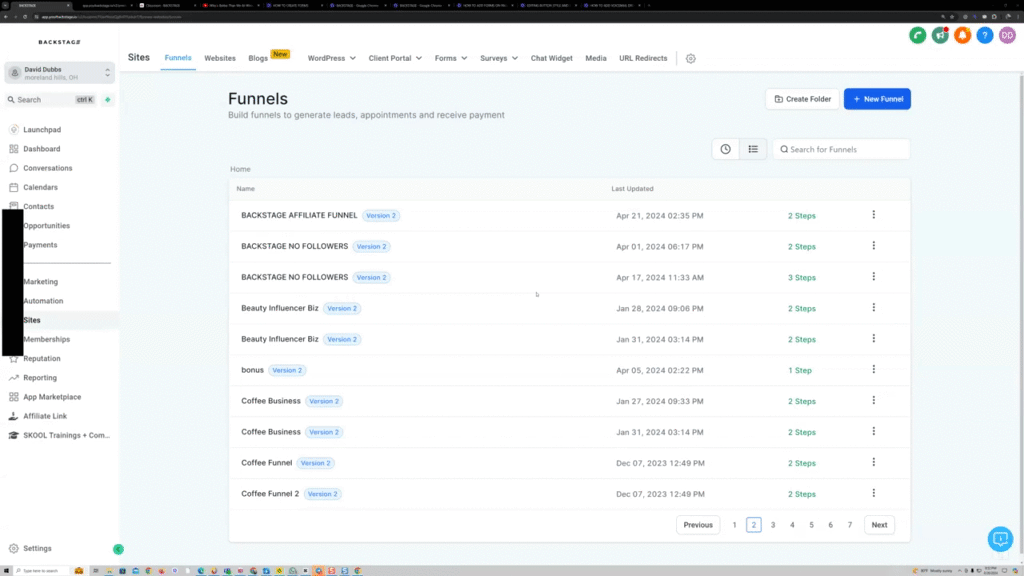Open the phone/dialer icon in header
The height and width of the screenshot is (576, 1024).
pyautogui.click(x=918, y=35)
